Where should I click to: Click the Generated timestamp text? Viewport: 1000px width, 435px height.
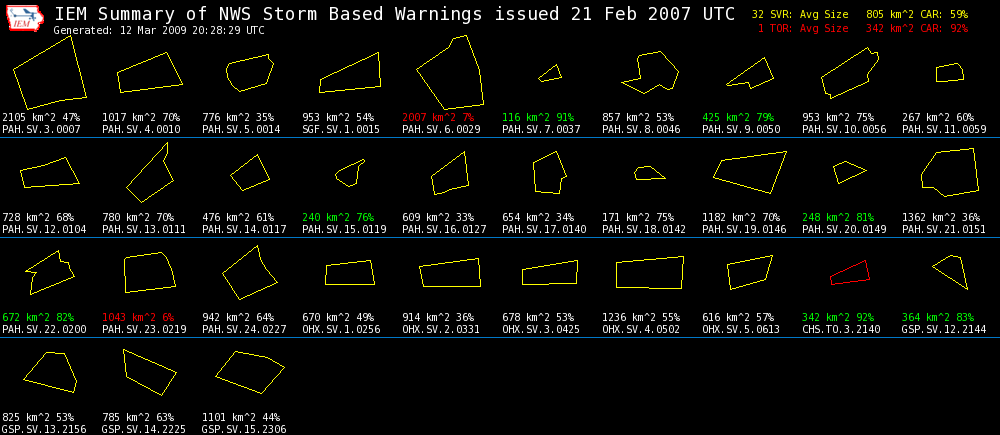coord(159,30)
